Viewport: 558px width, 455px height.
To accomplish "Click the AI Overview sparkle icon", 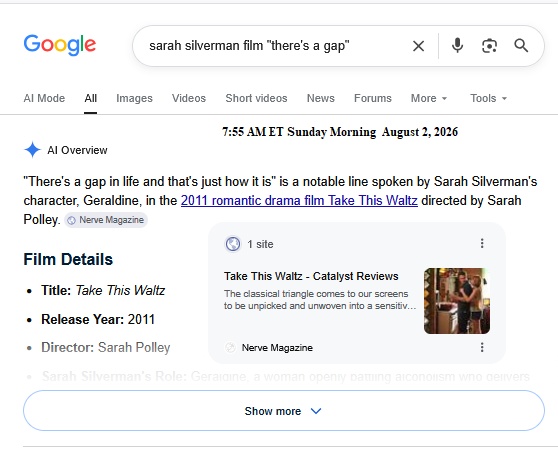I will coord(32,150).
